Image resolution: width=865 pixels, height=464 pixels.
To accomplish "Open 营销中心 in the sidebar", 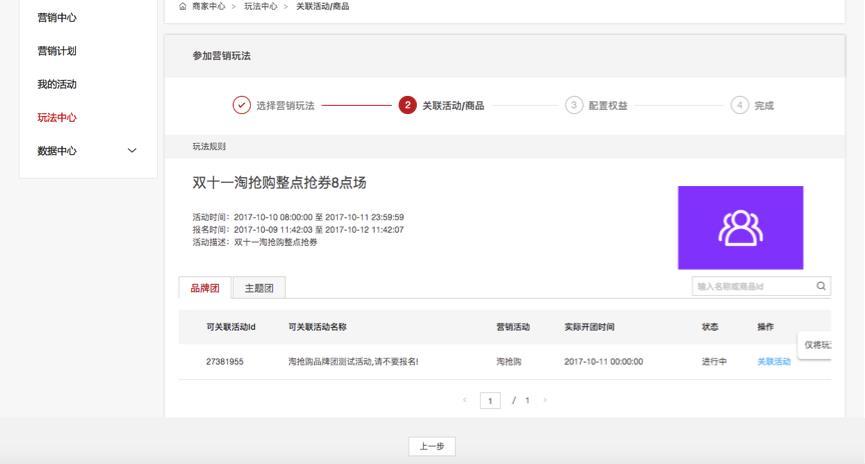I will (x=57, y=18).
